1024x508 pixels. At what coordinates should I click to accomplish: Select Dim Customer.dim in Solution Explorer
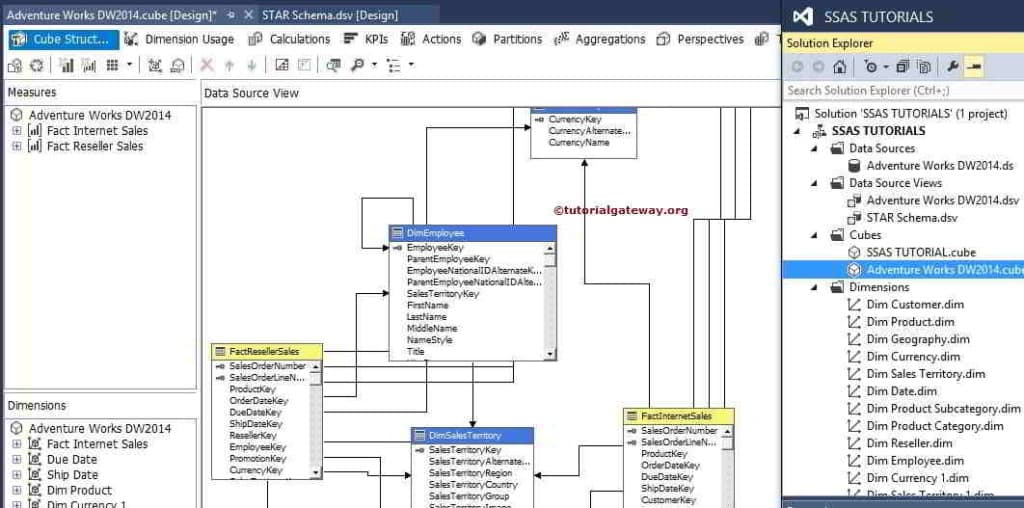click(x=915, y=304)
